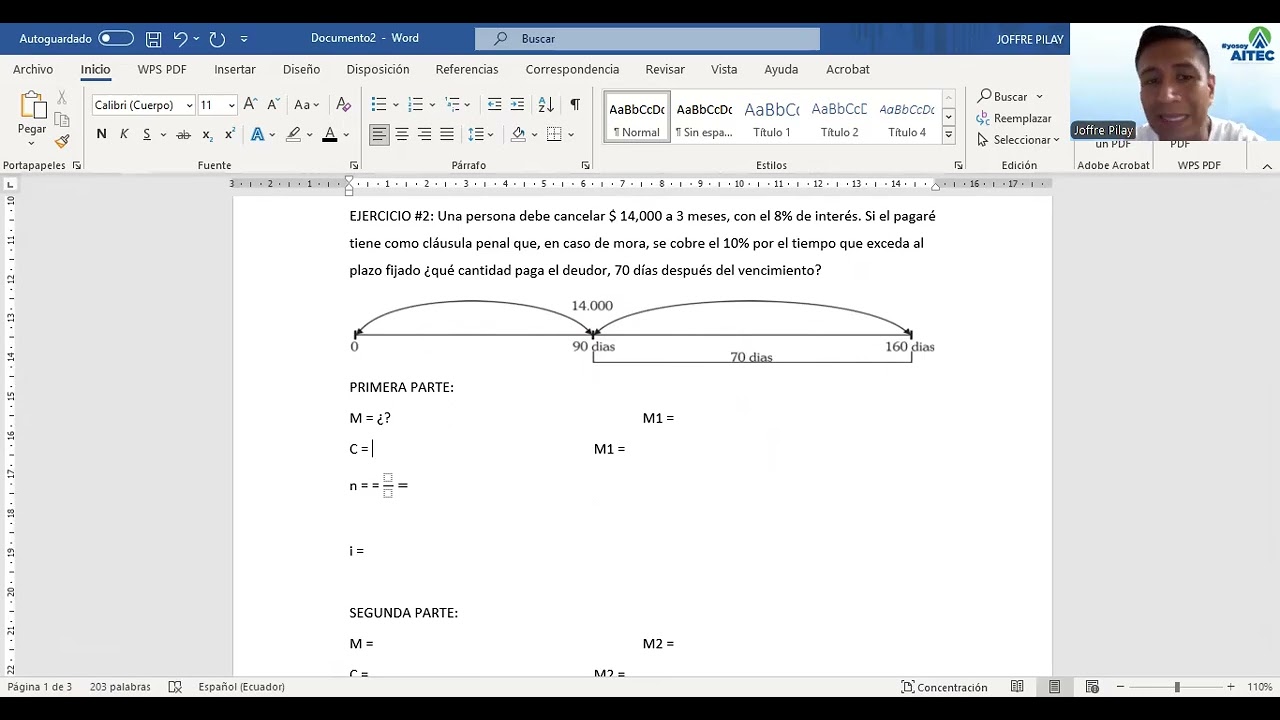This screenshot has width=1280, height=720.
Task: Expand the font color dropdown arrow
Action: (346, 134)
